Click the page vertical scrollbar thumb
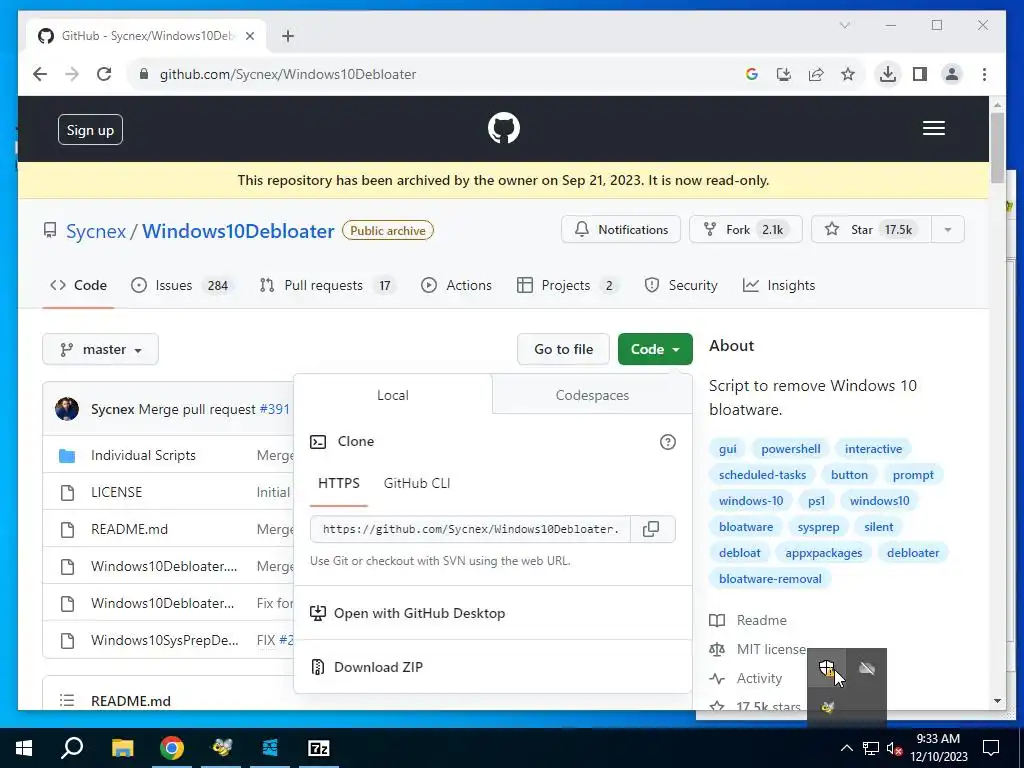Screen dimensions: 1024x768 tap(997, 148)
